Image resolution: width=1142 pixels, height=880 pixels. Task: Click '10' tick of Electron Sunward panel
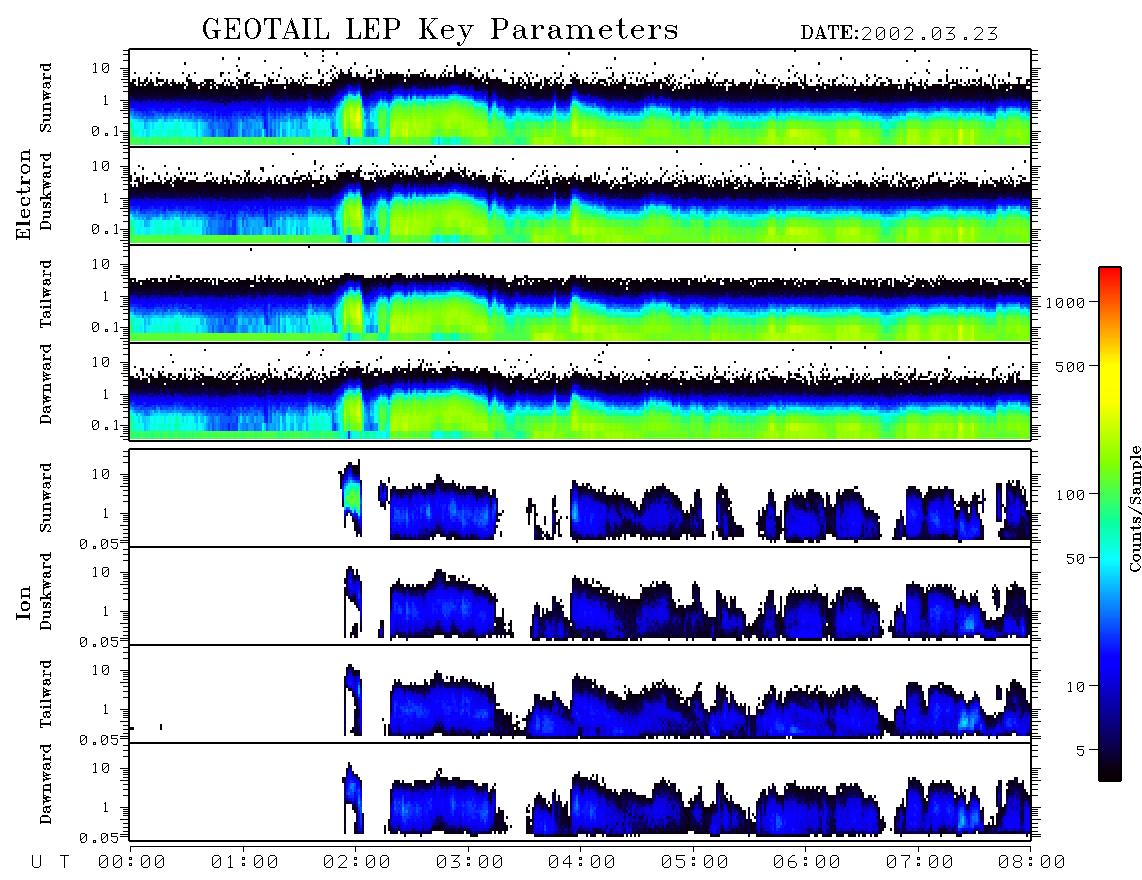coord(101,68)
